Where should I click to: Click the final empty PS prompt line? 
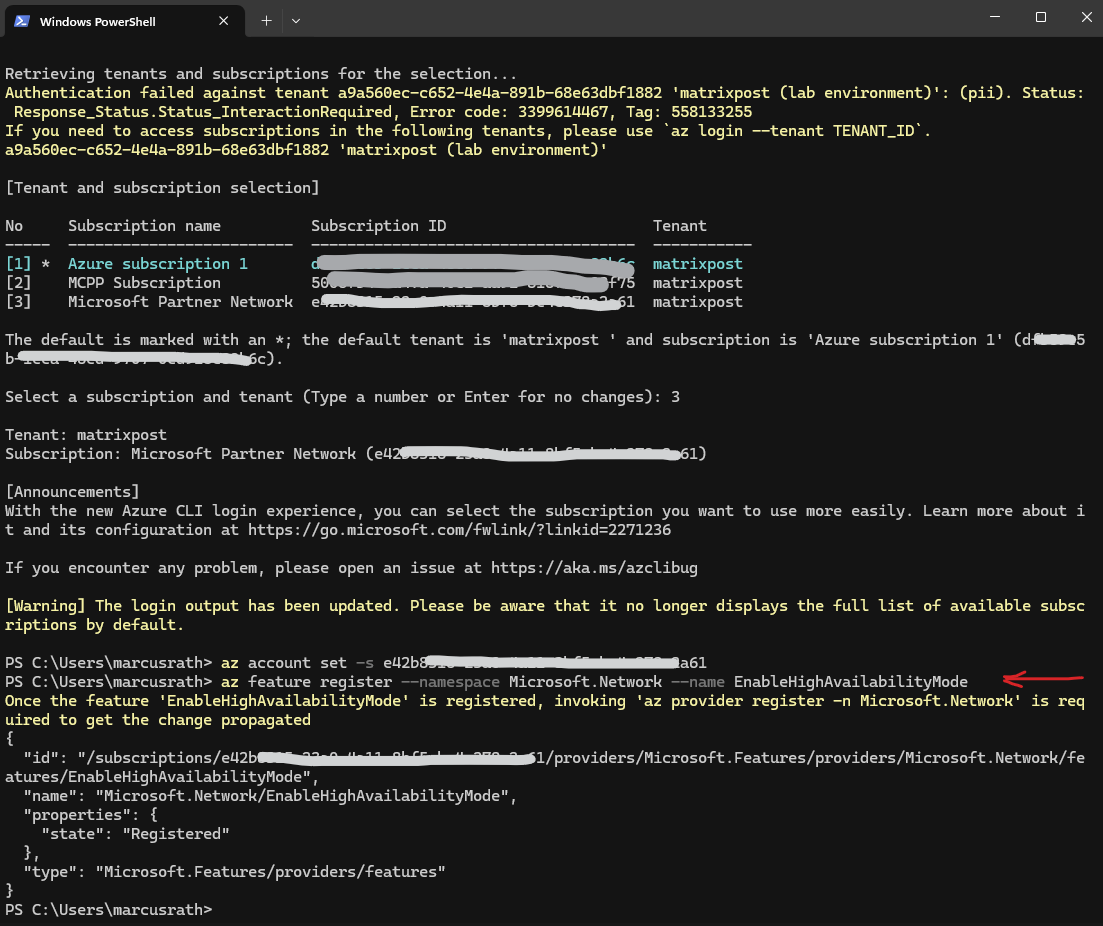click(108, 910)
